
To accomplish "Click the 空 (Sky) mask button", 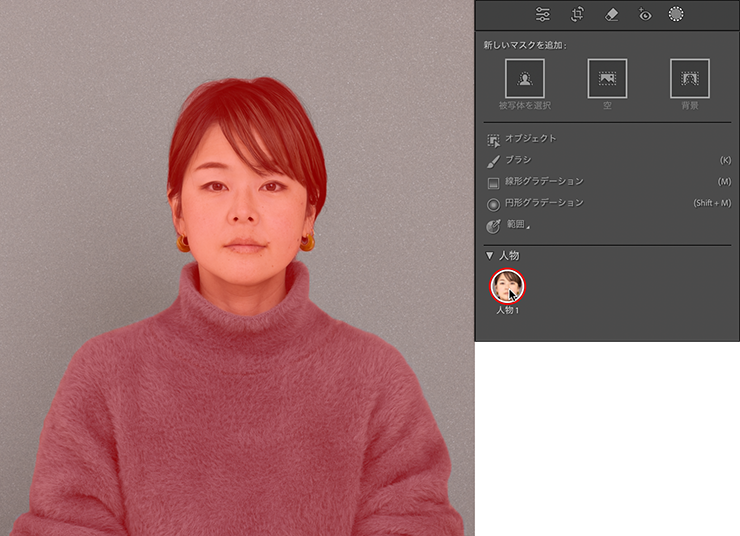I will point(607,78).
